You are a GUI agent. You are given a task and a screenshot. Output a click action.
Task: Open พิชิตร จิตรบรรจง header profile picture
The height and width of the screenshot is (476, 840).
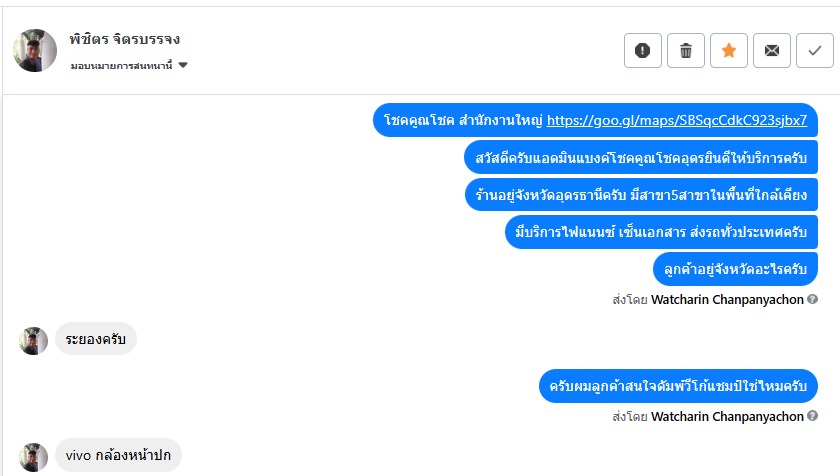35,50
